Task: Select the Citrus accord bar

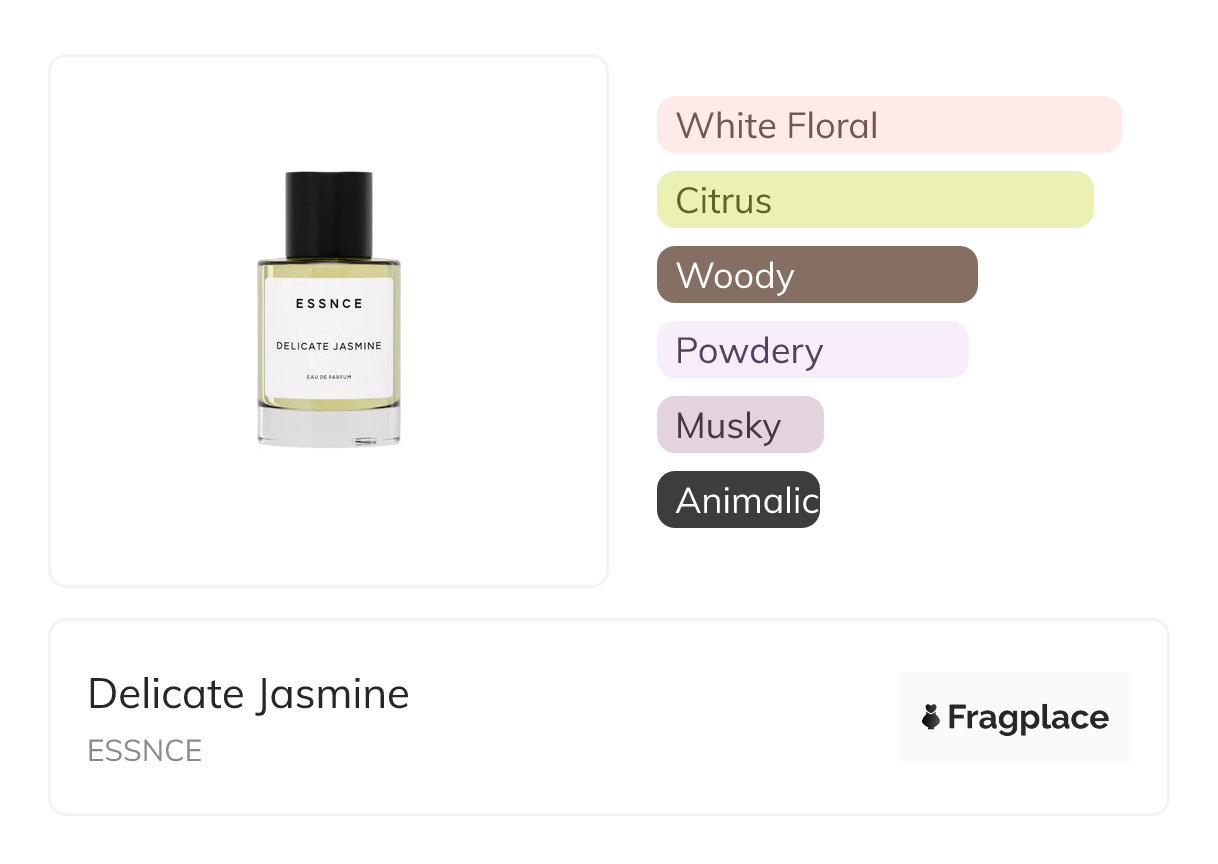Action: point(874,200)
